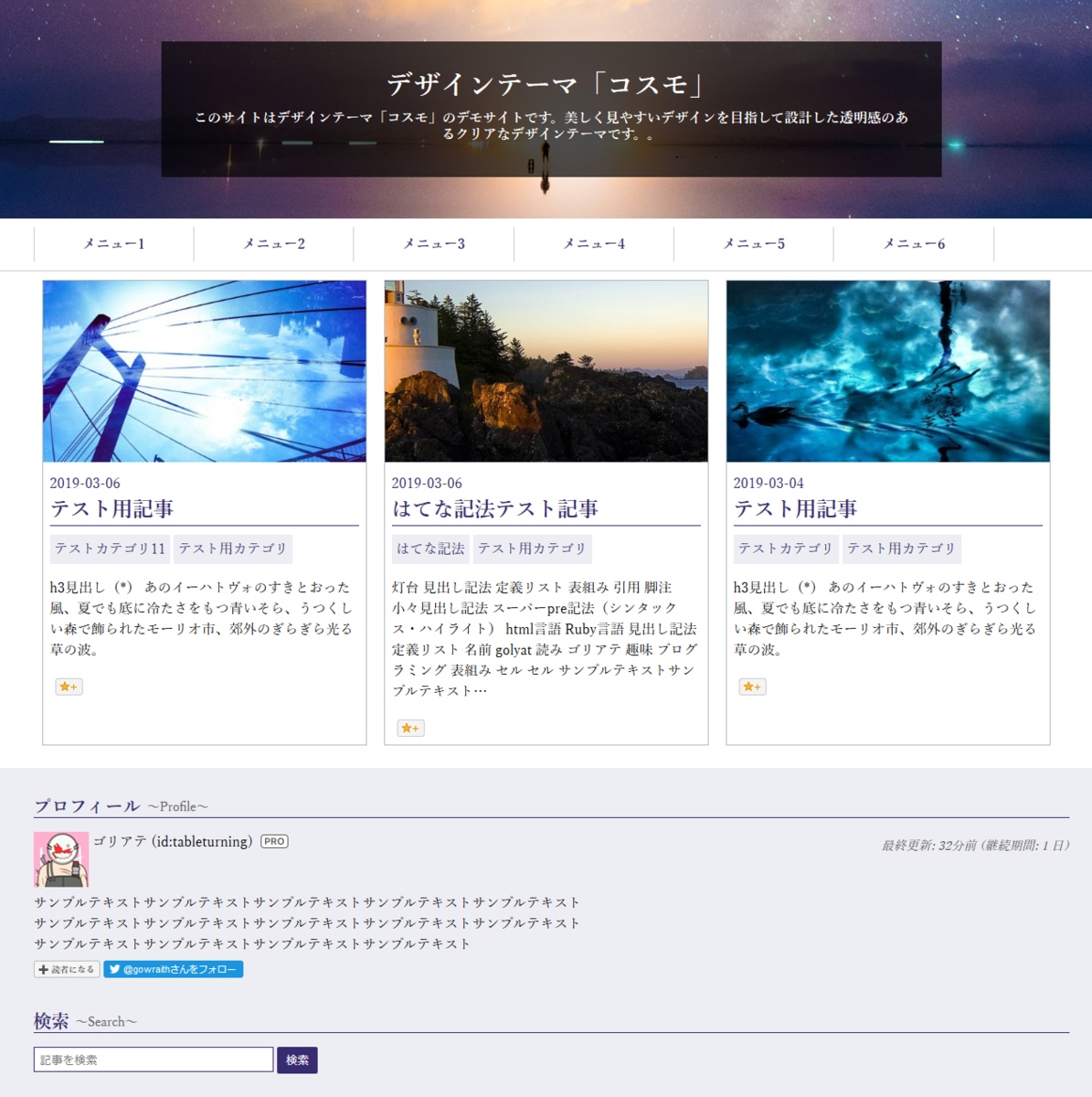The width and height of the screenshot is (1092, 1097).
Task: Select テスト用カテゴリ tag under はてな記法テスト記事
Action: pyautogui.click(x=533, y=548)
